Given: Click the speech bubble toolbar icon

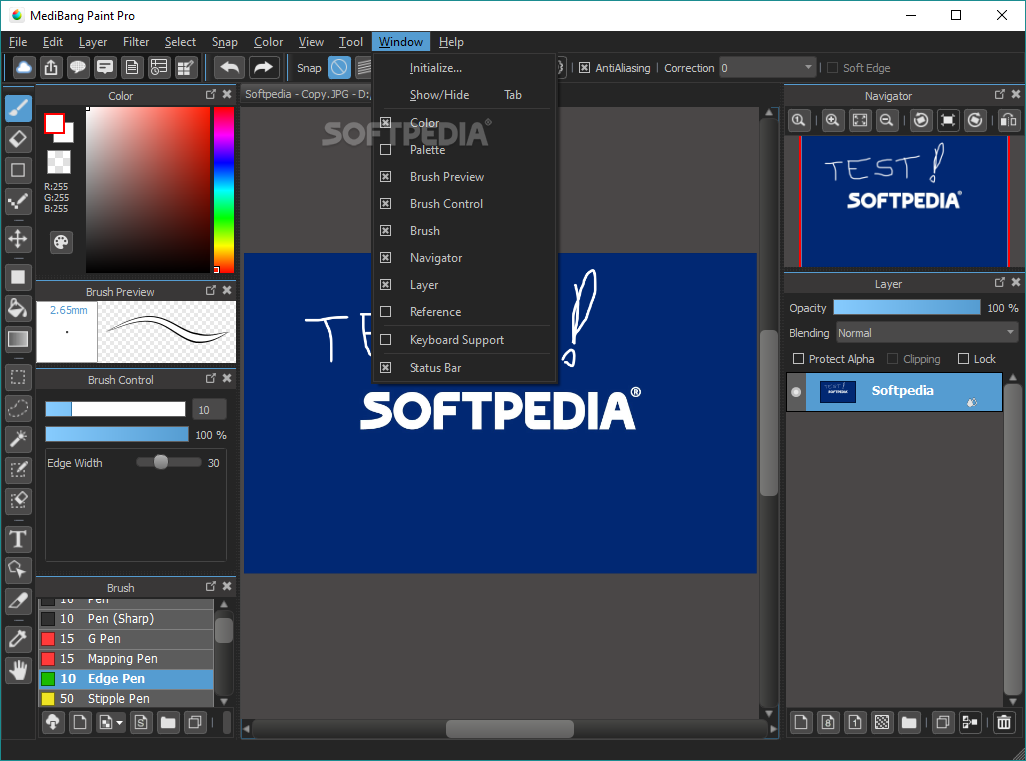Looking at the screenshot, I should click(78, 67).
